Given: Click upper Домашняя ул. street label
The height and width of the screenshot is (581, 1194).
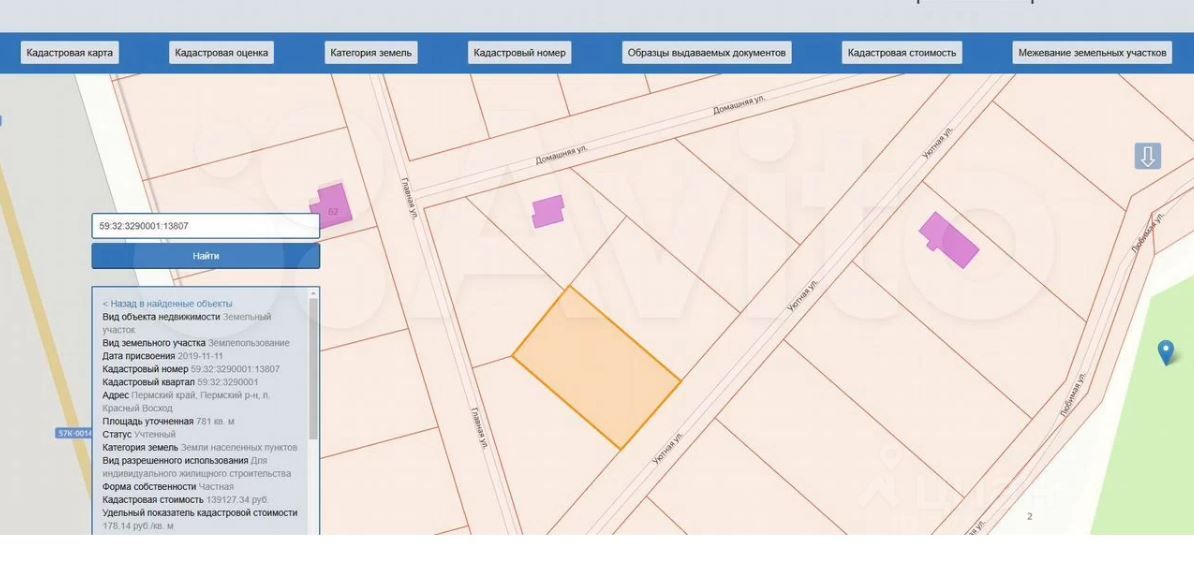Looking at the screenshot, I should [739, 105].
